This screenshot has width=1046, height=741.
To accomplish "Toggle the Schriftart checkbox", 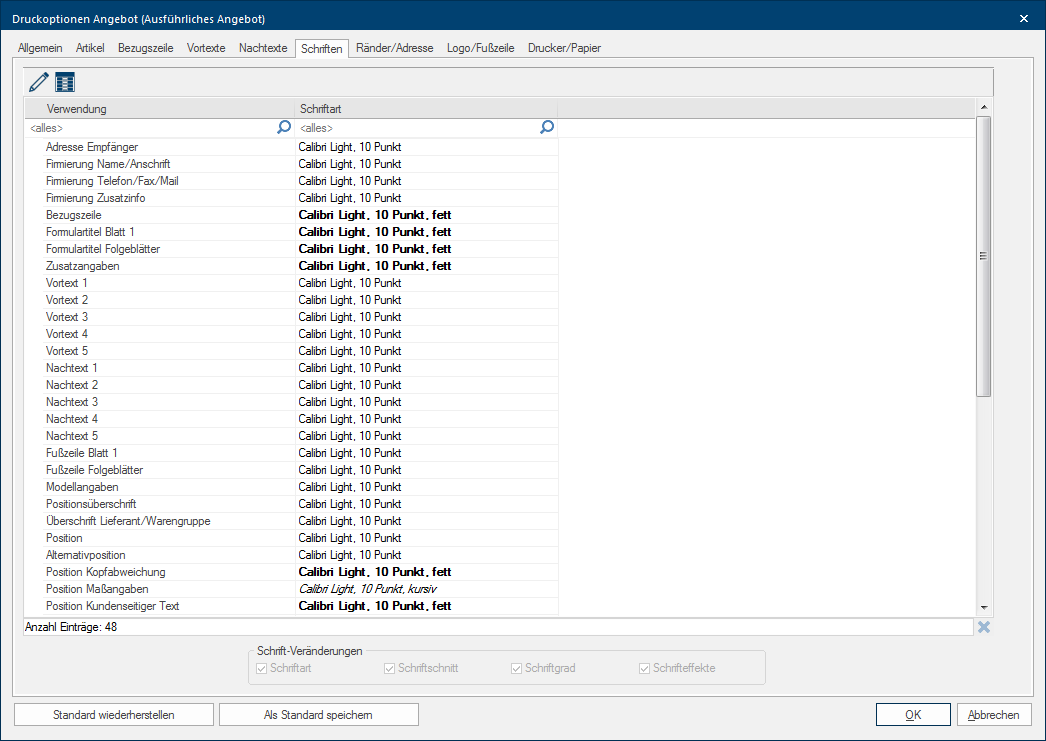I will click(262, 668).
